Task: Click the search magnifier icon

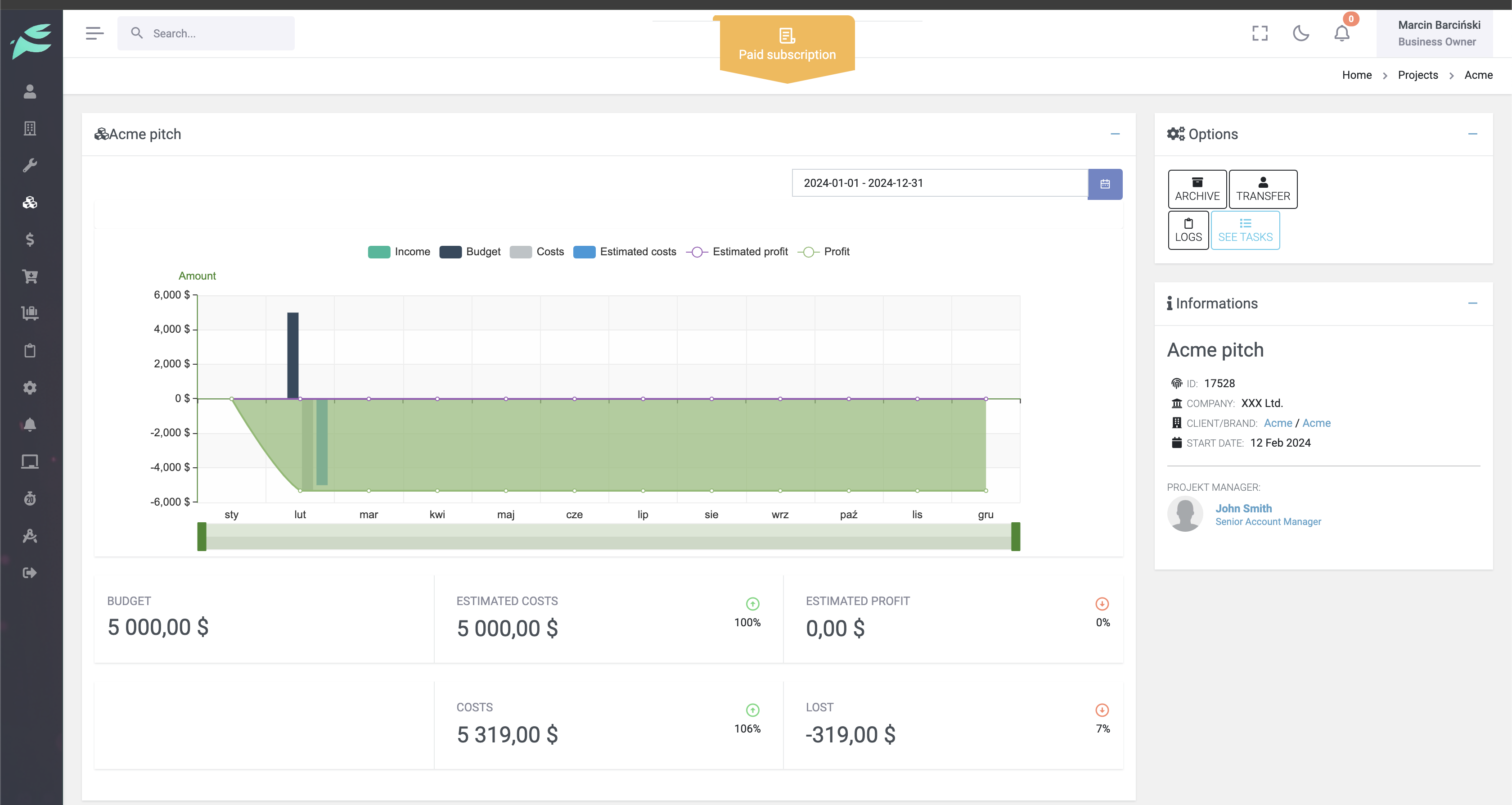Action: (137, 33)
